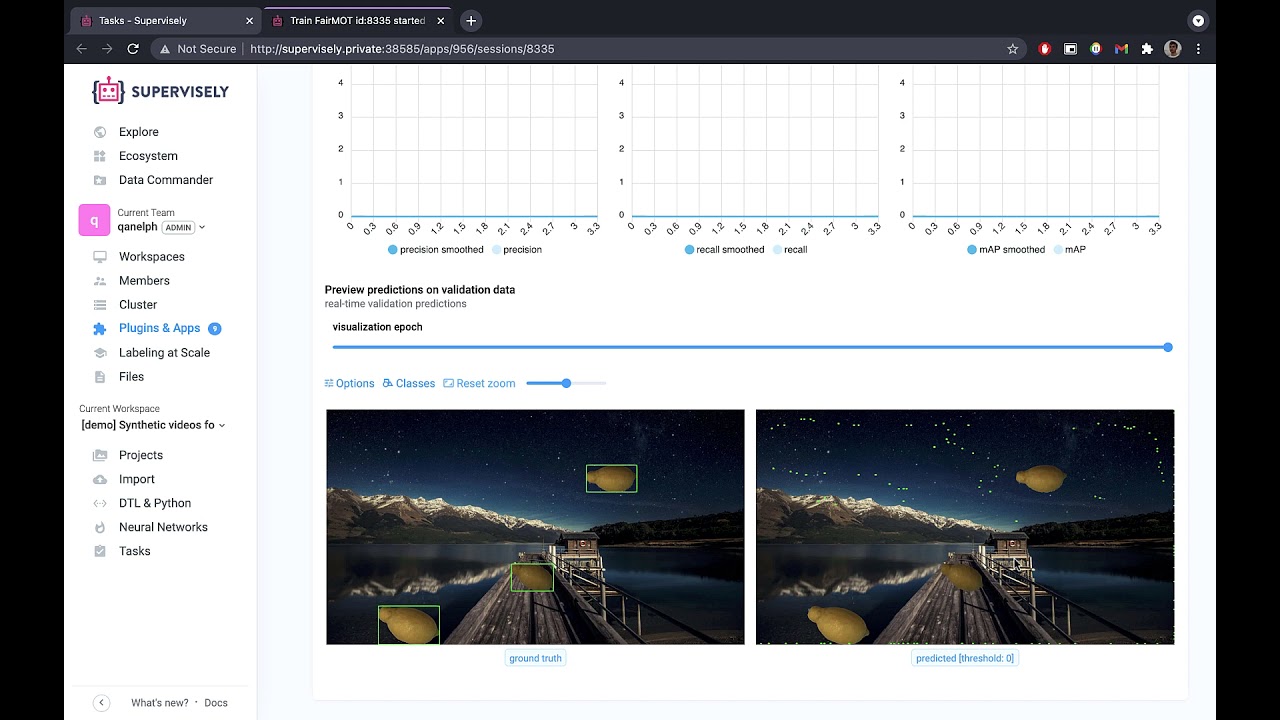
Task: Toggle recall smoothed legend series
Action: 724,250
